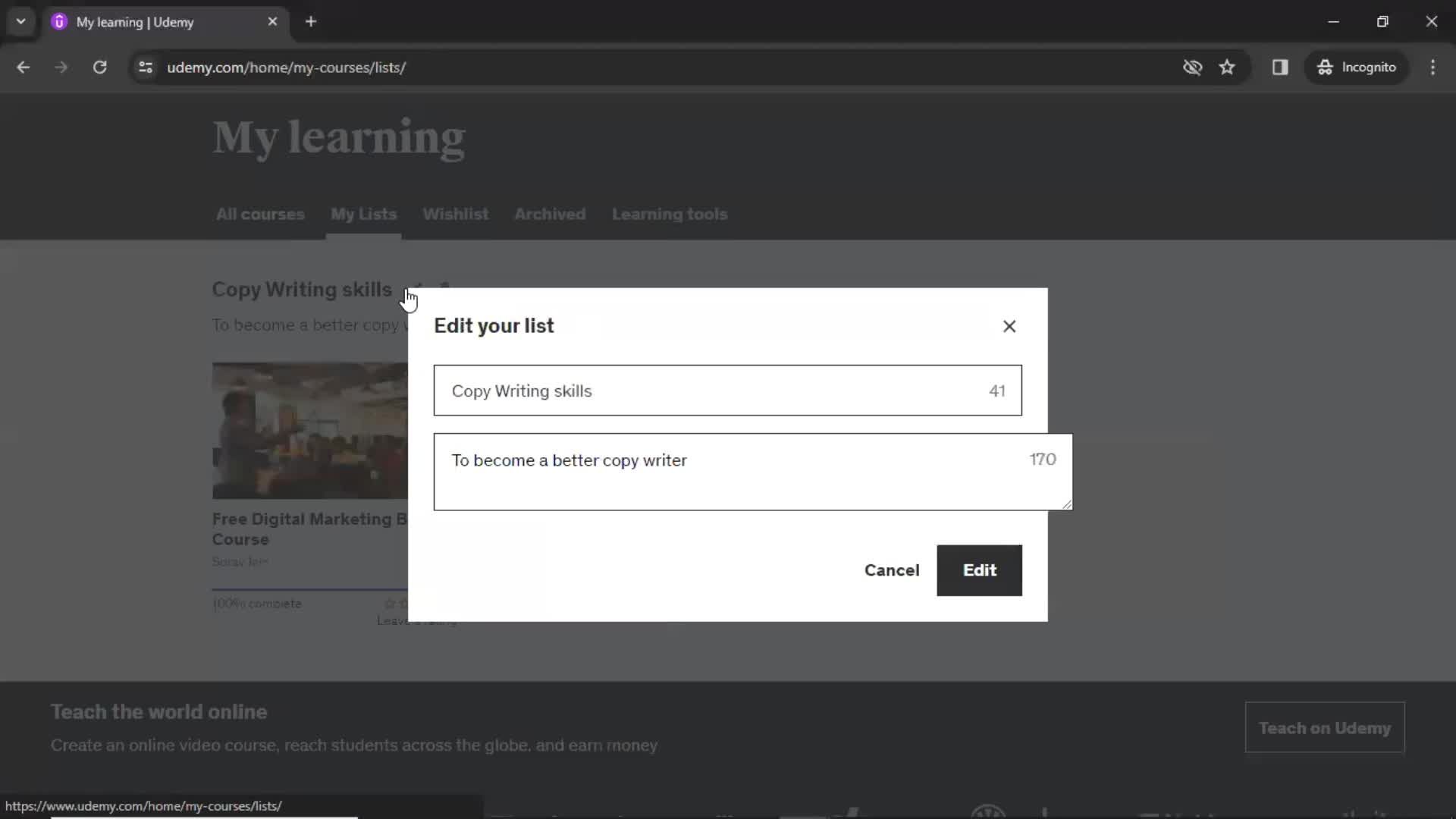The width and height of the screenshot is (1456, 819).
Task: Click the Edit button to save changes
Action: 980,570
